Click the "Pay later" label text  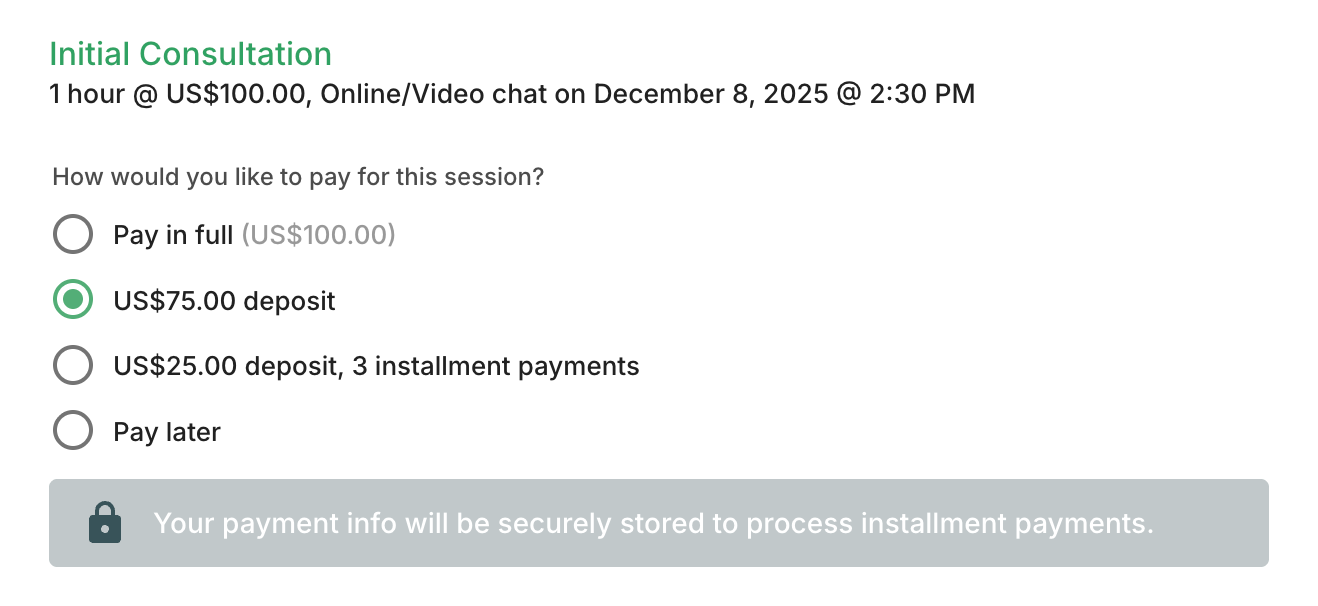pos(167,432)
